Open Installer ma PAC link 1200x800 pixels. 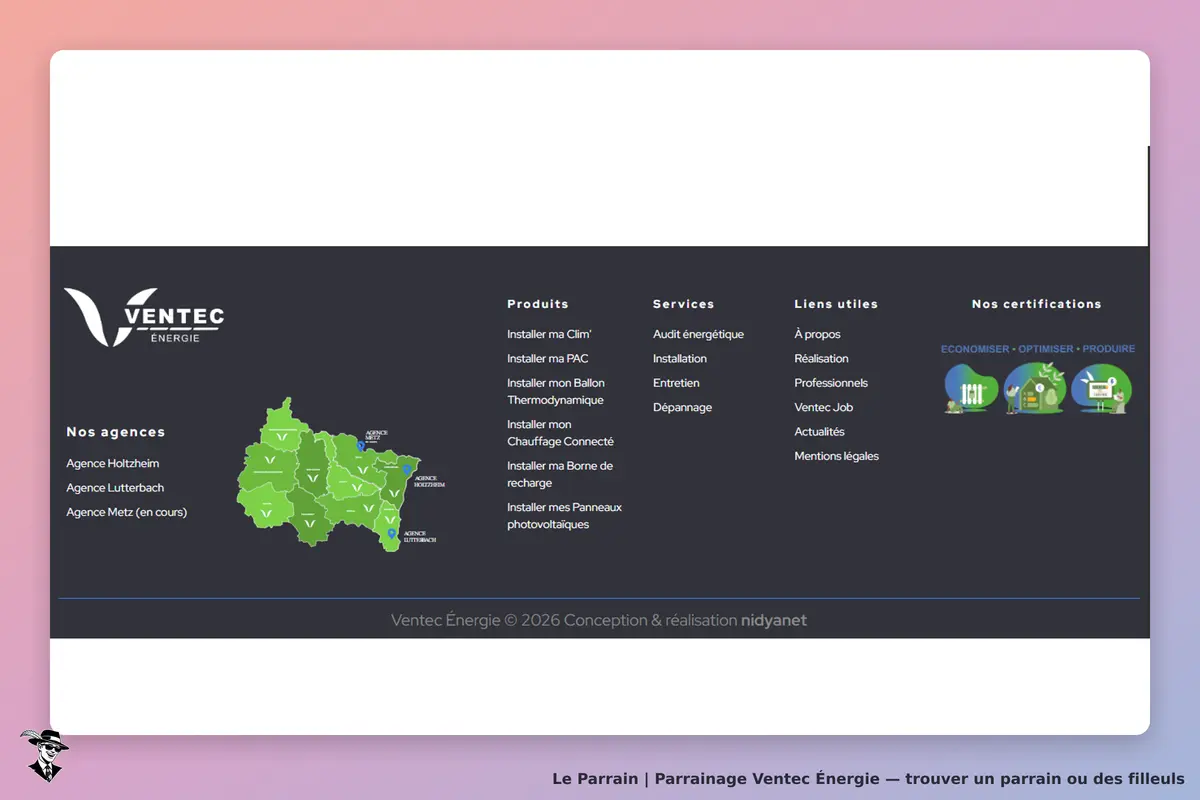click(x=548, y=358)
